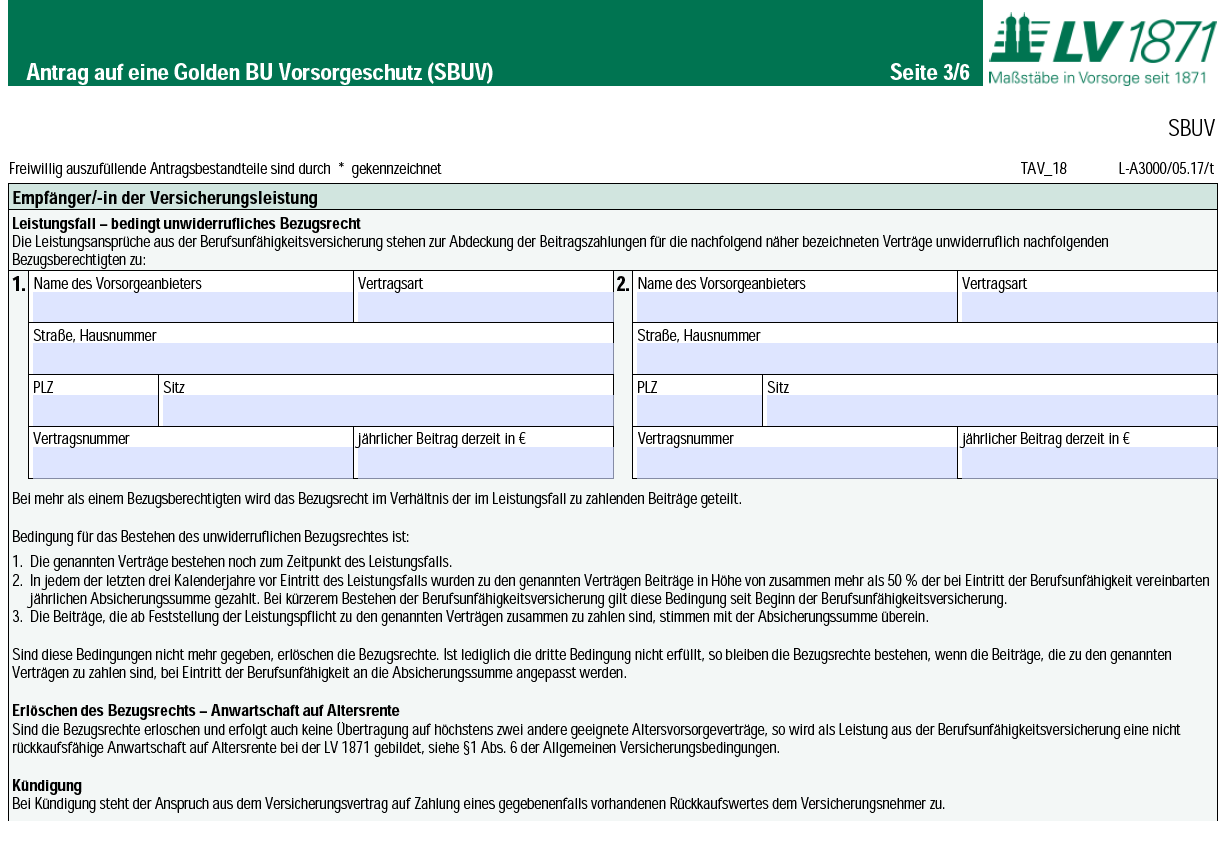Click the TAV_18 form code
Screen dimensions: 1229x859
tap(1044, 169)
